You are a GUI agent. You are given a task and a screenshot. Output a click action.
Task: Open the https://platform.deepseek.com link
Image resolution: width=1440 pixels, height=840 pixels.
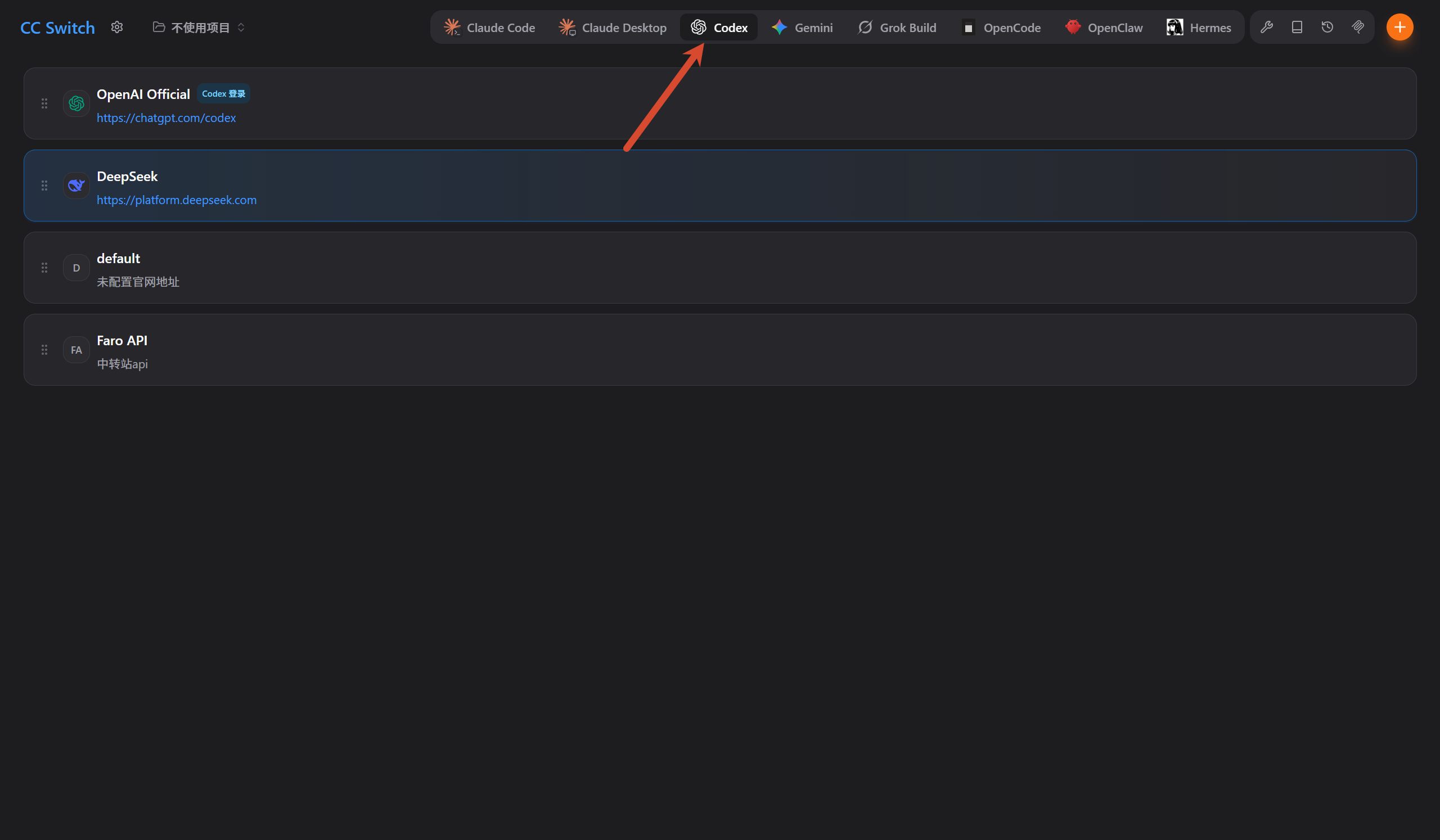[x=177, y=200]
